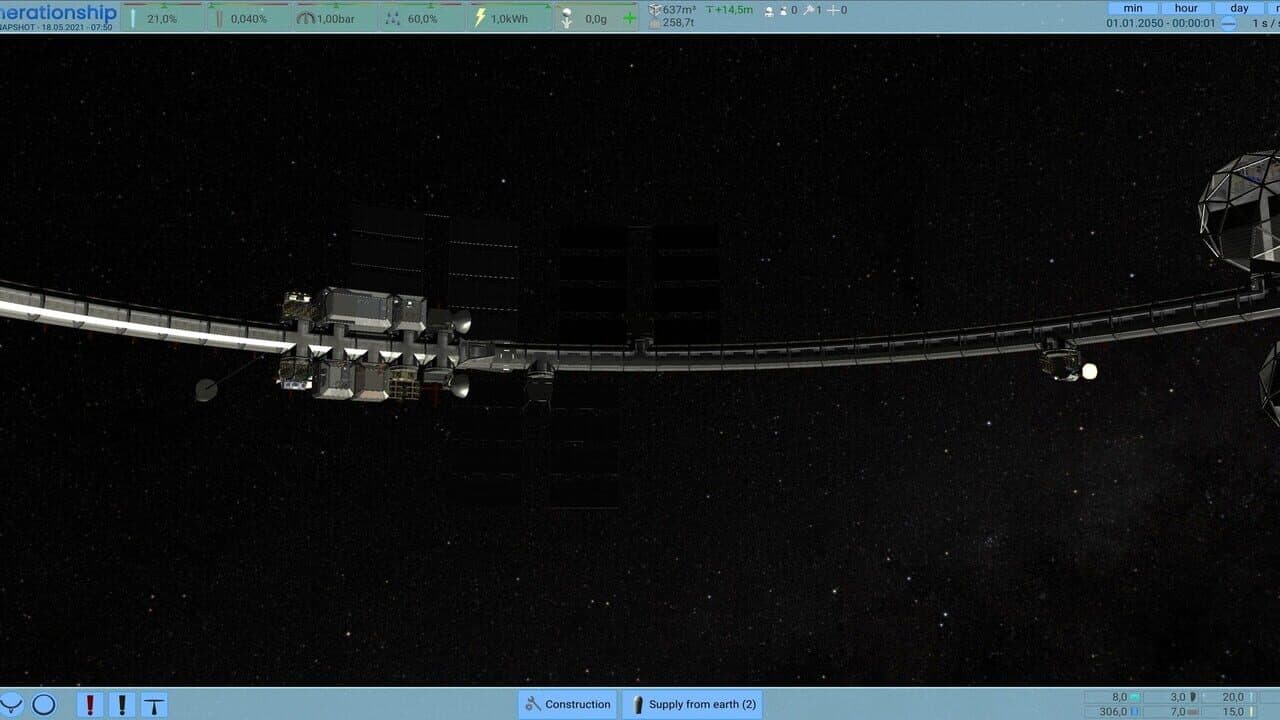Set time step to min
Image resolution: width=1280 pixels, height=720 pixels.
1133,8
